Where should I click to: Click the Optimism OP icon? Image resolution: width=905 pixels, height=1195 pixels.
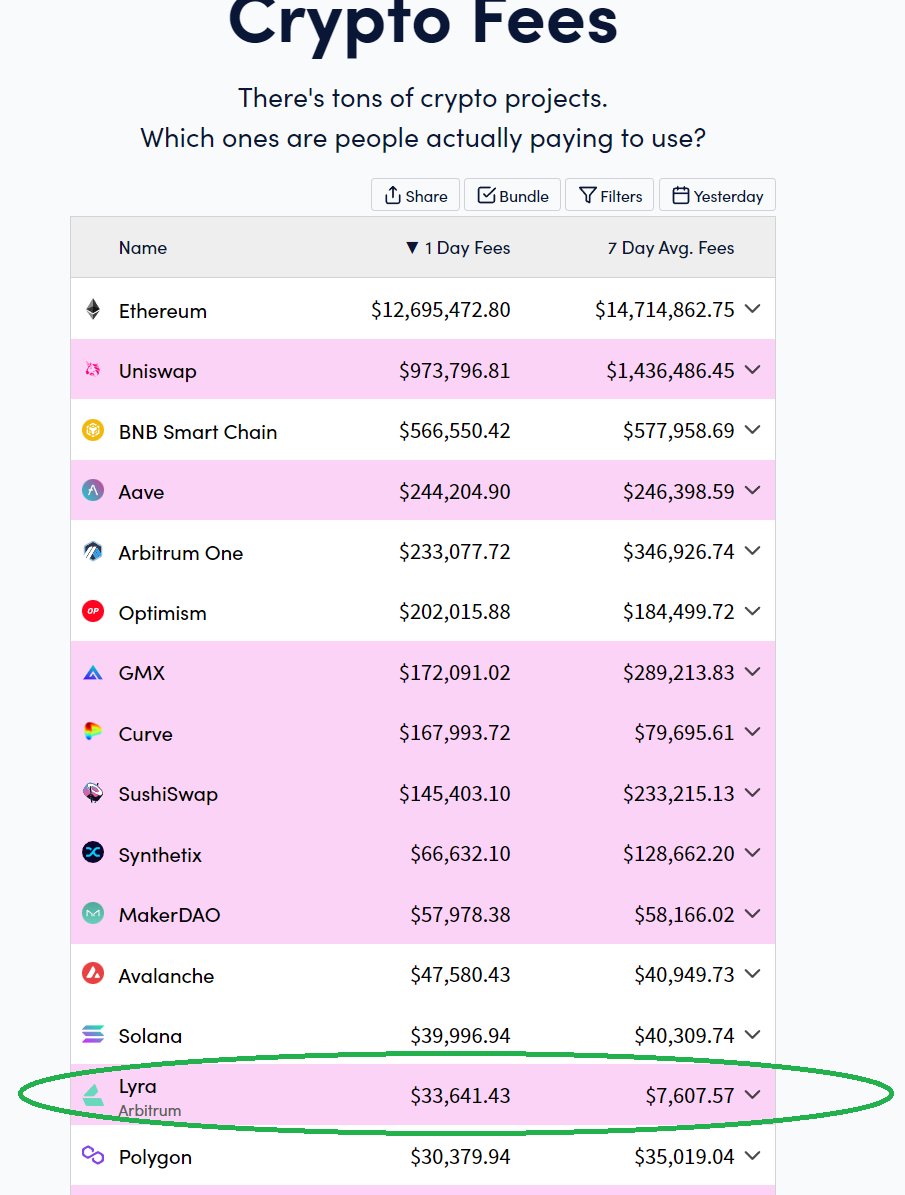[93, 611]
